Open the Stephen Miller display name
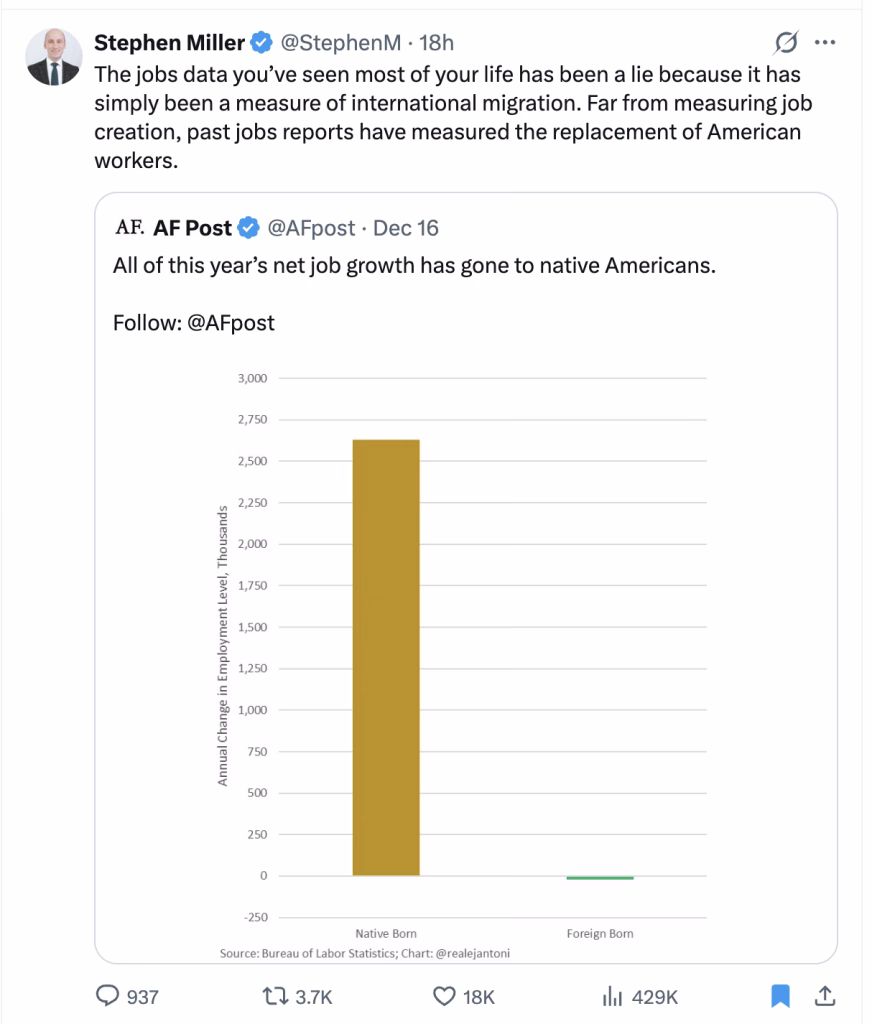This screenshot has width=872, height=1024. point(169,43)
